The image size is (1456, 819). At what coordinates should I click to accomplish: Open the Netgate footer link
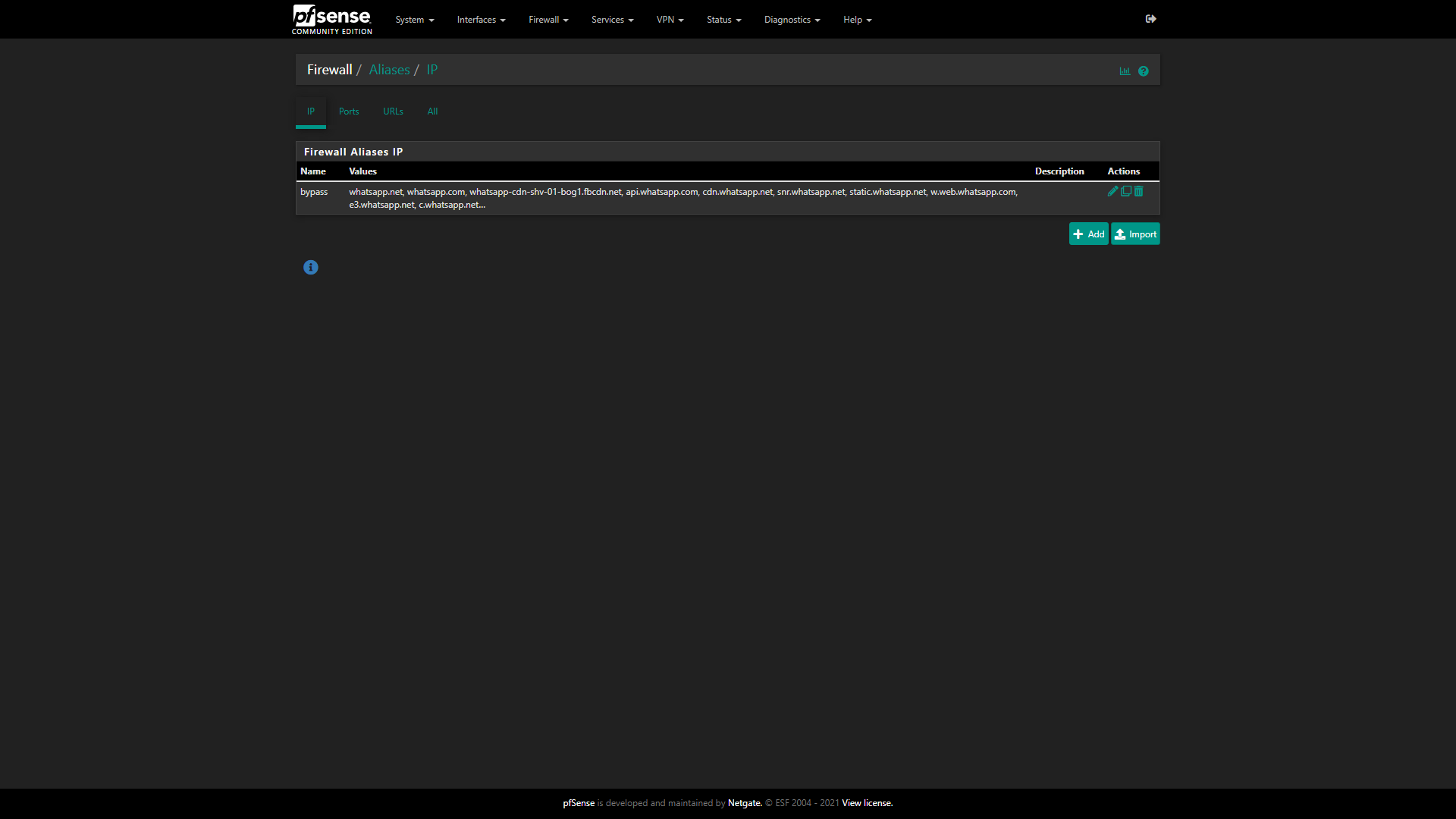pos(745,803)
